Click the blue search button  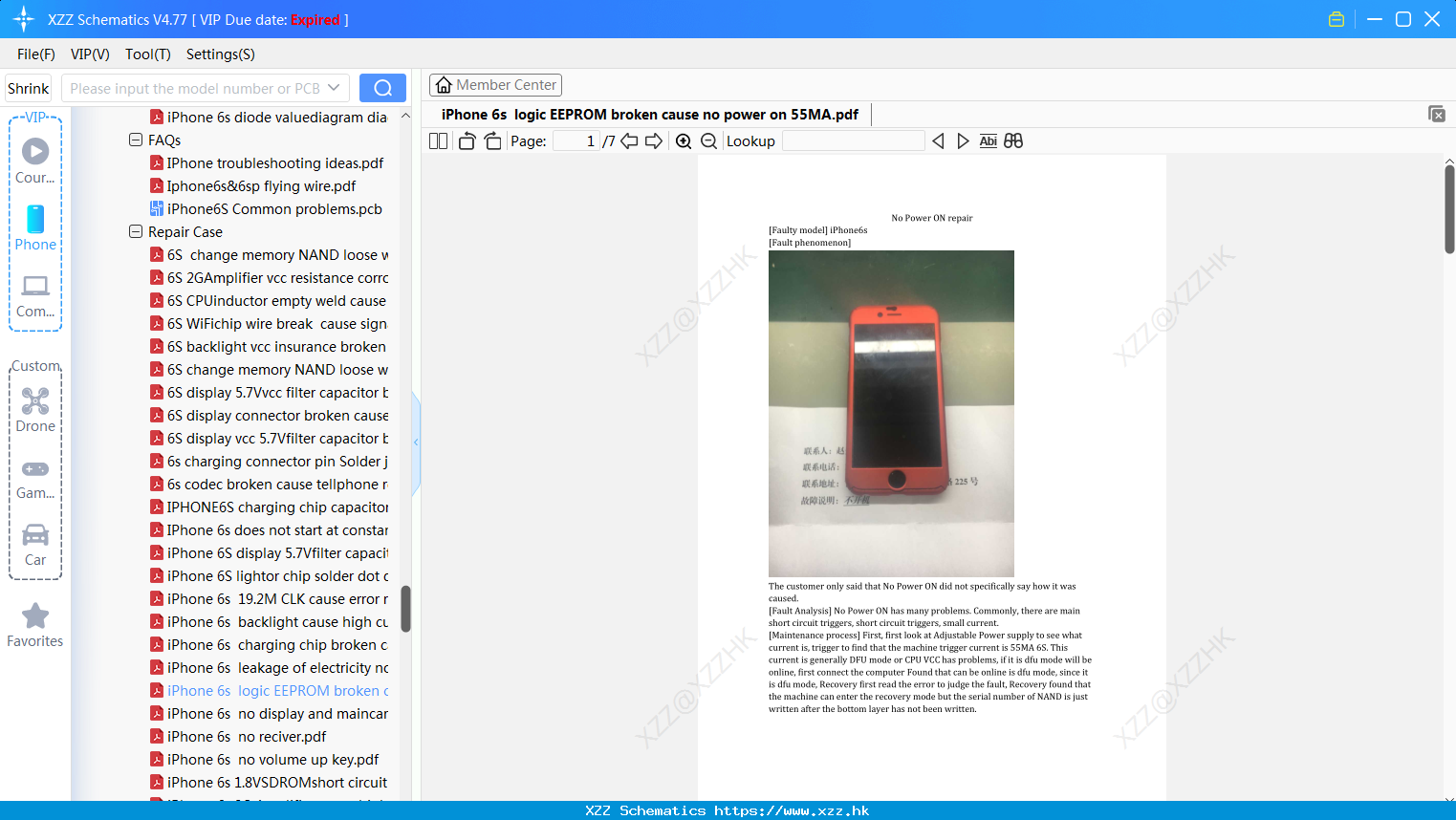tap(382, 88)
